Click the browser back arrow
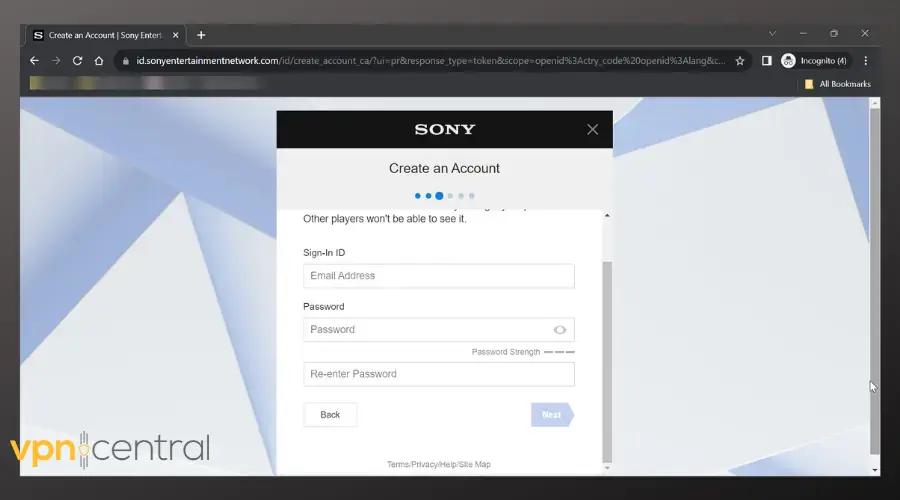Viewport: 900px width, 500px height. (34, 60)
